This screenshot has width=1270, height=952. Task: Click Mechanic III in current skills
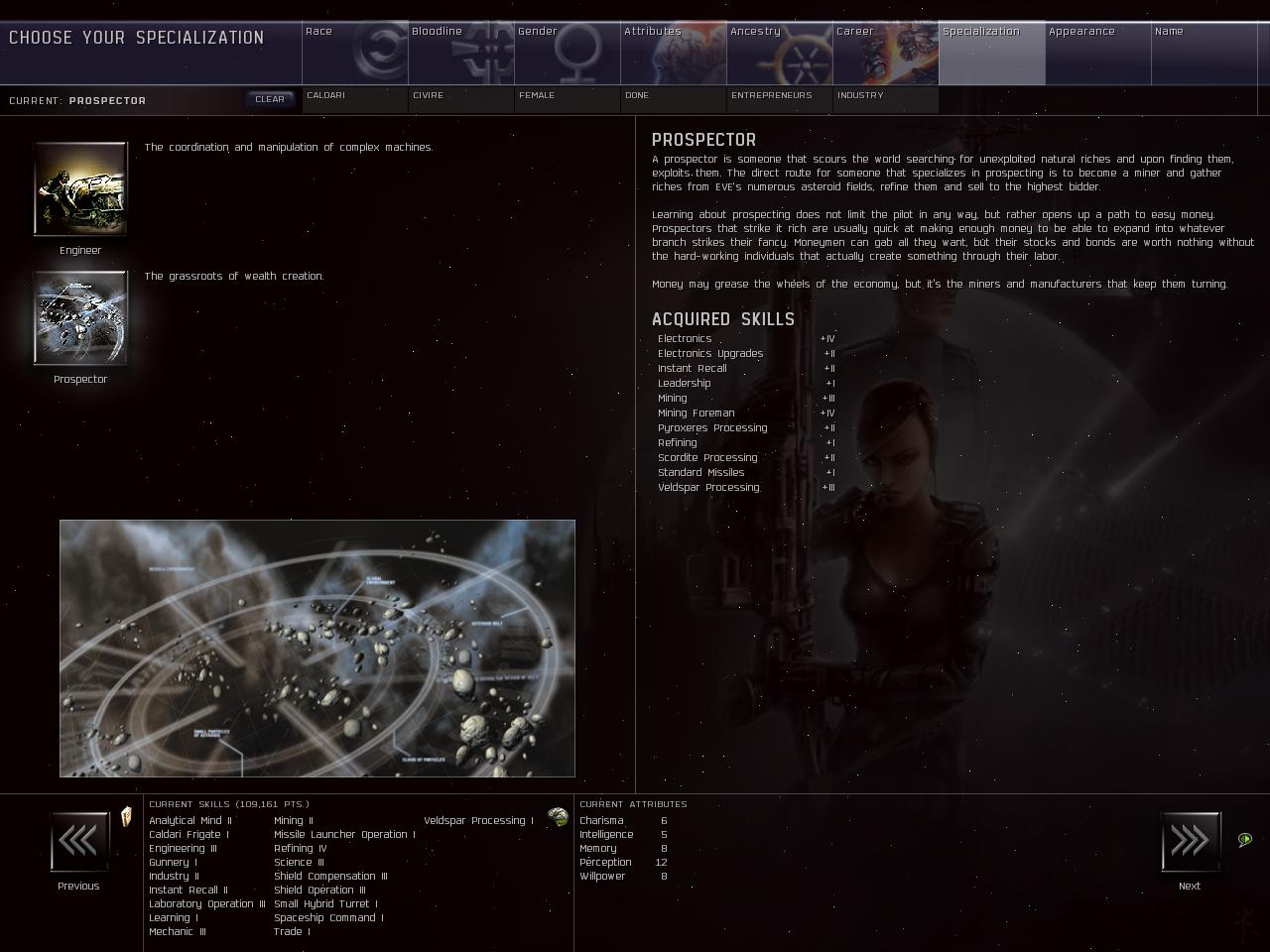click(178, 932)
